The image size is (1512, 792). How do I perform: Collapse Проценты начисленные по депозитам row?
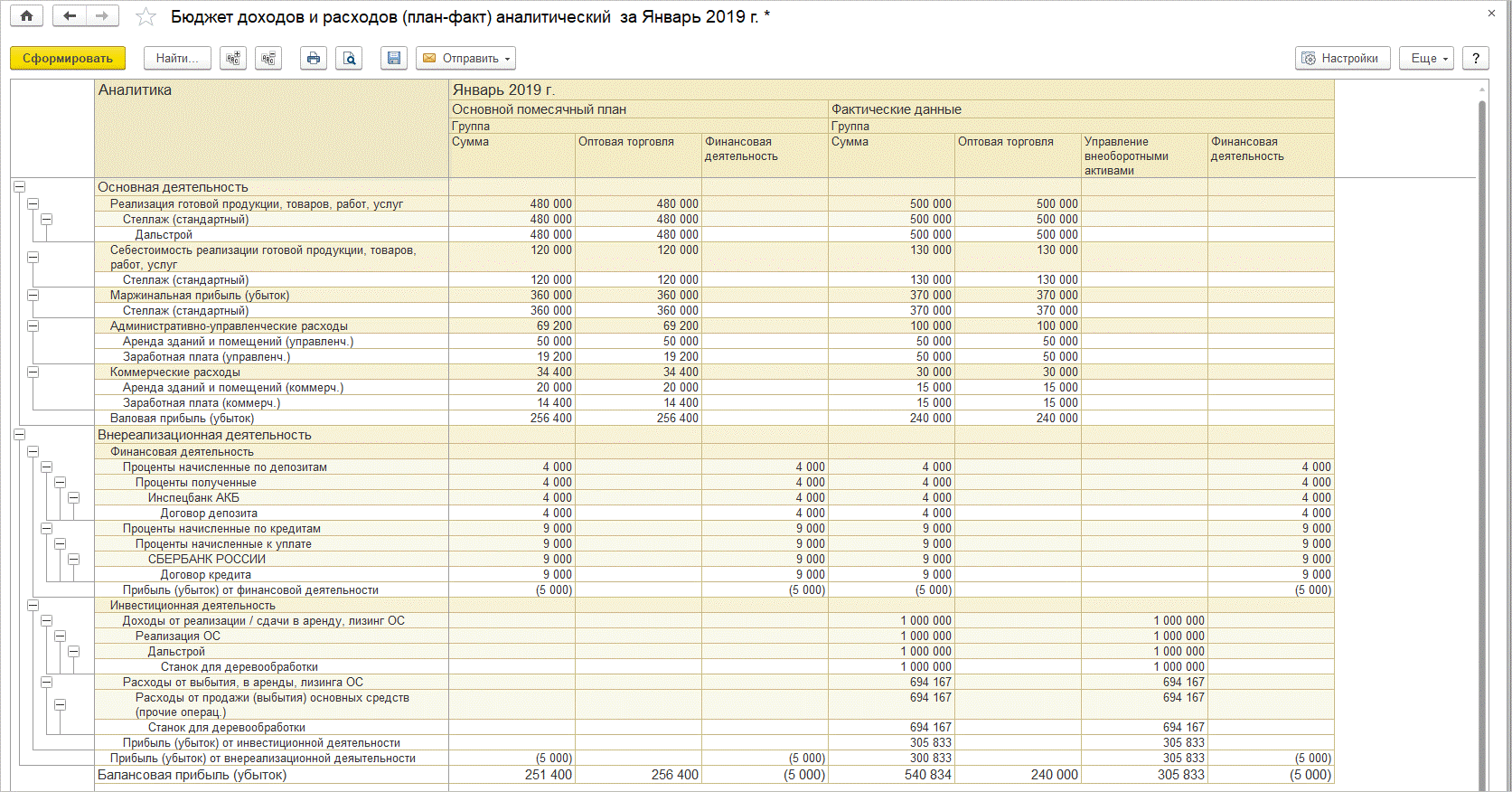point(46,467)
